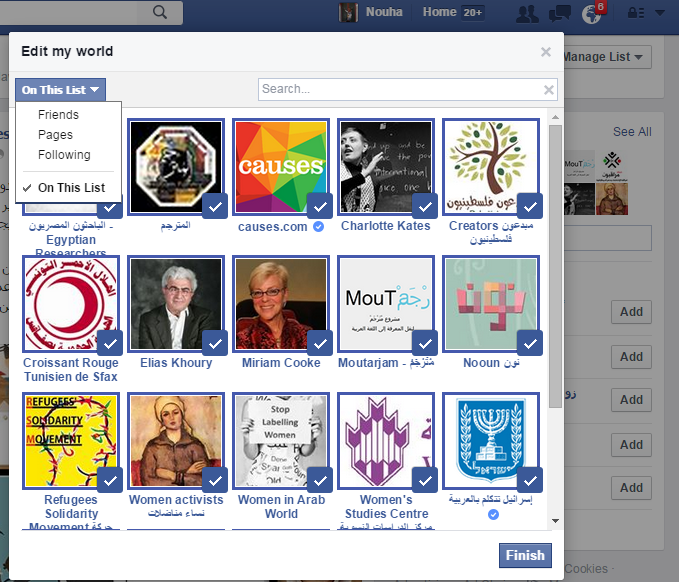Select Nooun pixel logo thumbnail
Screen dimensions: 679x582
491,304
